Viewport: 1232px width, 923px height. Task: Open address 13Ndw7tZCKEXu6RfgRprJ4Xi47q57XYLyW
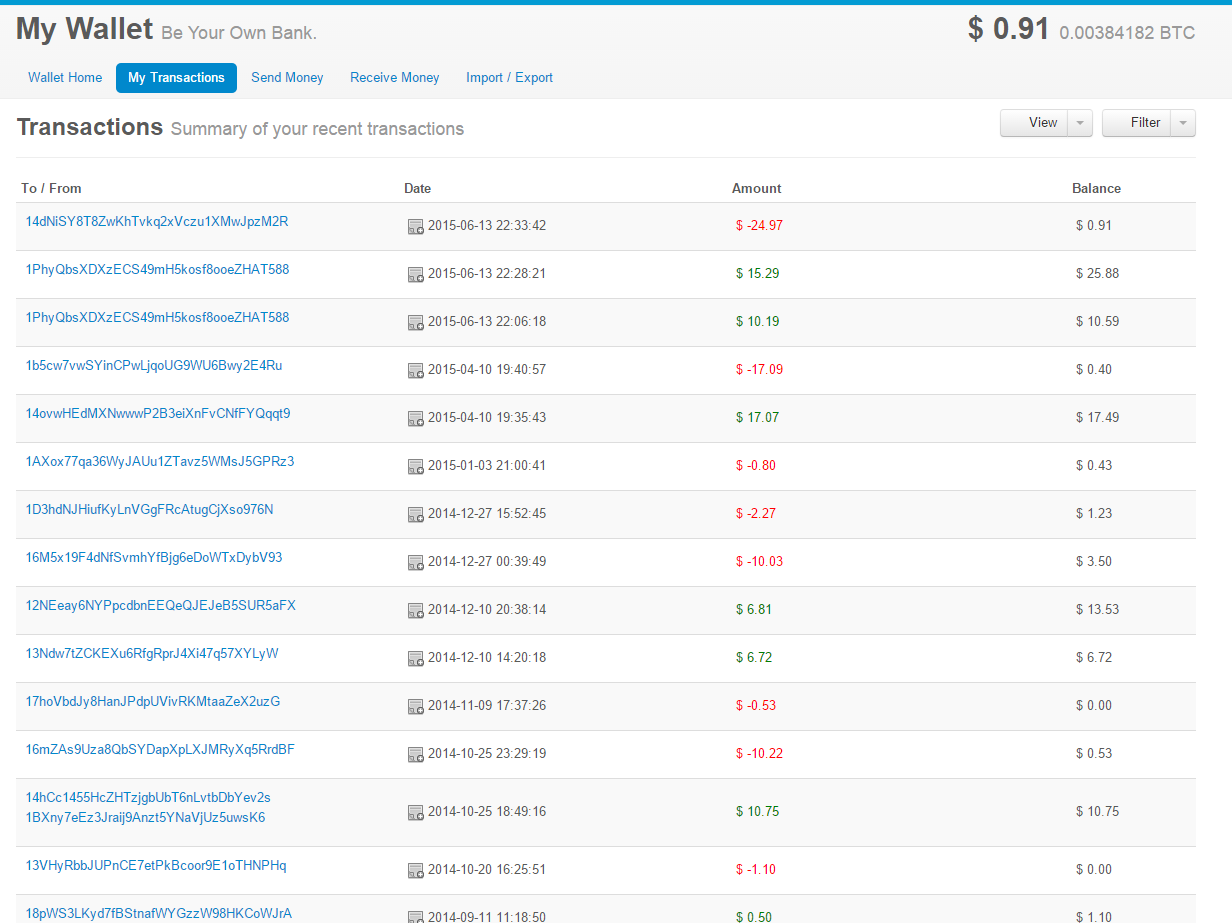pos(152,653)
